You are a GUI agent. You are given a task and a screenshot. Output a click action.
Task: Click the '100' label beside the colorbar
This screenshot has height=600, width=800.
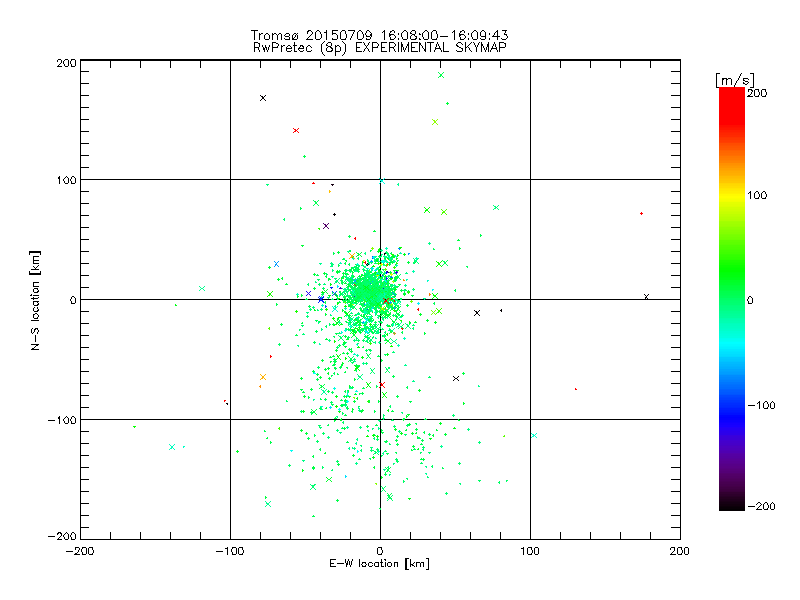757,195
